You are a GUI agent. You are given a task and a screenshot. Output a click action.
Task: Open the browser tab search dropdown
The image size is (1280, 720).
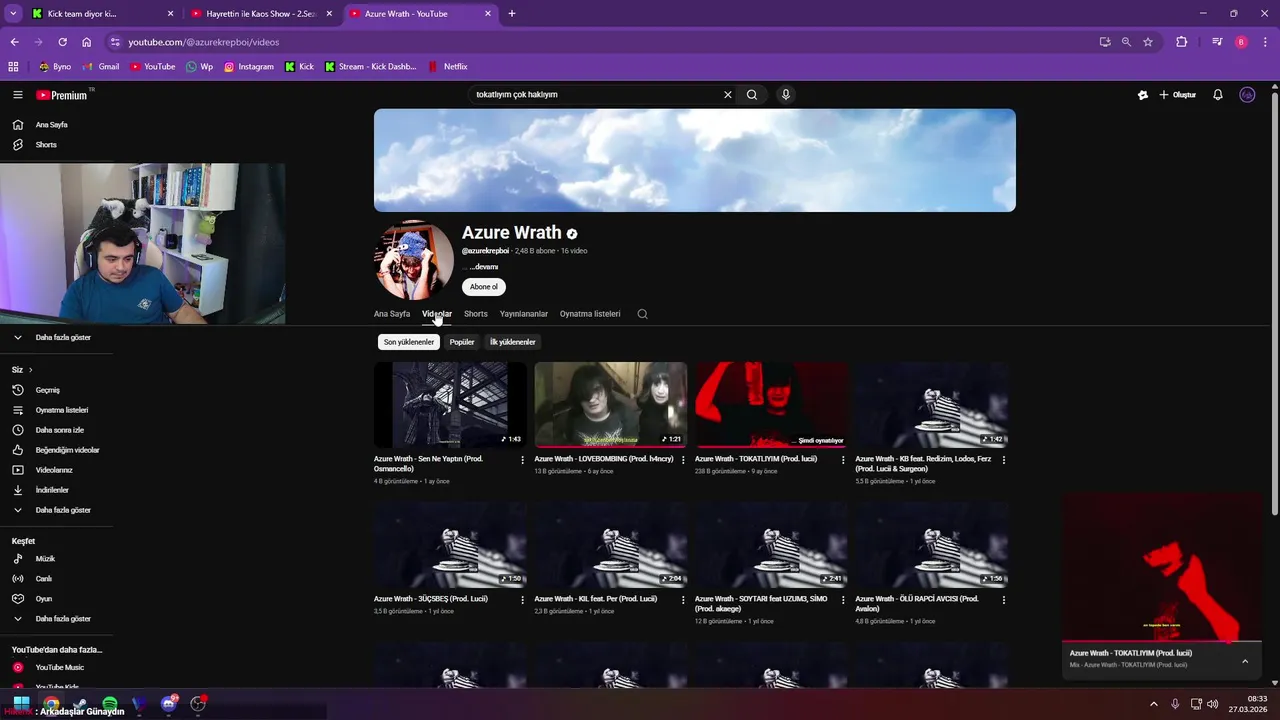click(13, 14)
